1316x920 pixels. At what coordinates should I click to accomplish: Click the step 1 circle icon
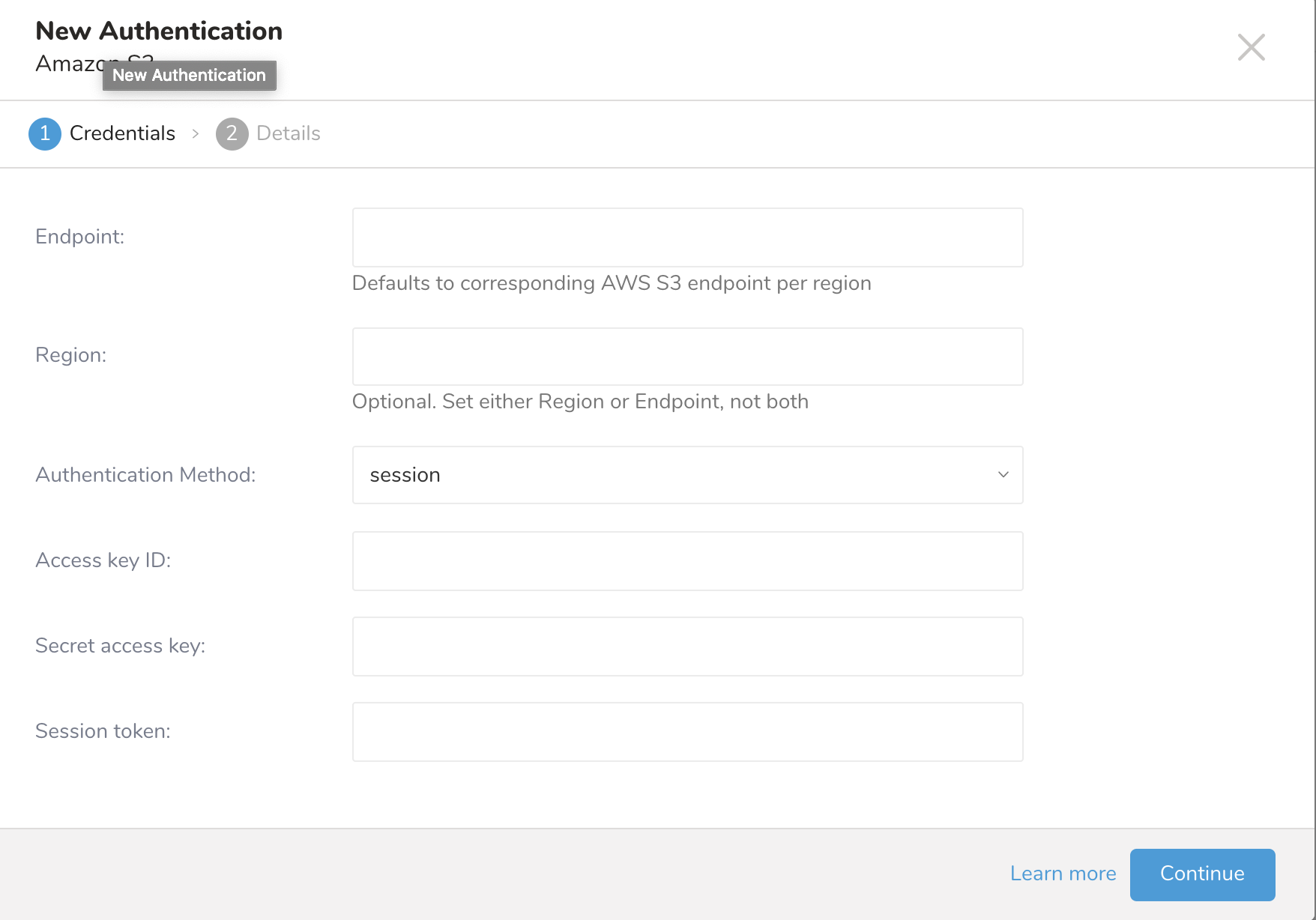tap(45, 134)
